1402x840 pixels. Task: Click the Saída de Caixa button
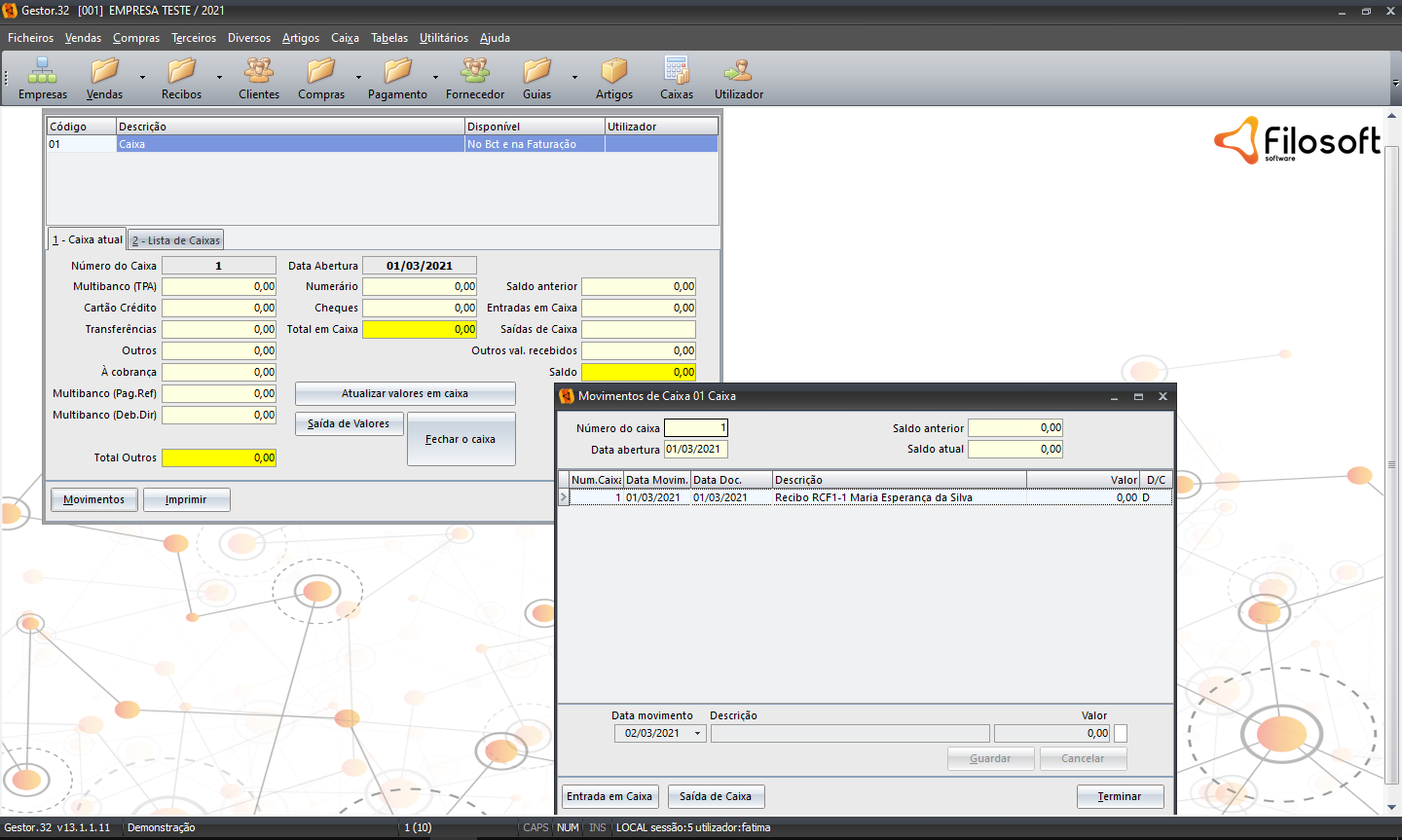[x=716, y=796]
